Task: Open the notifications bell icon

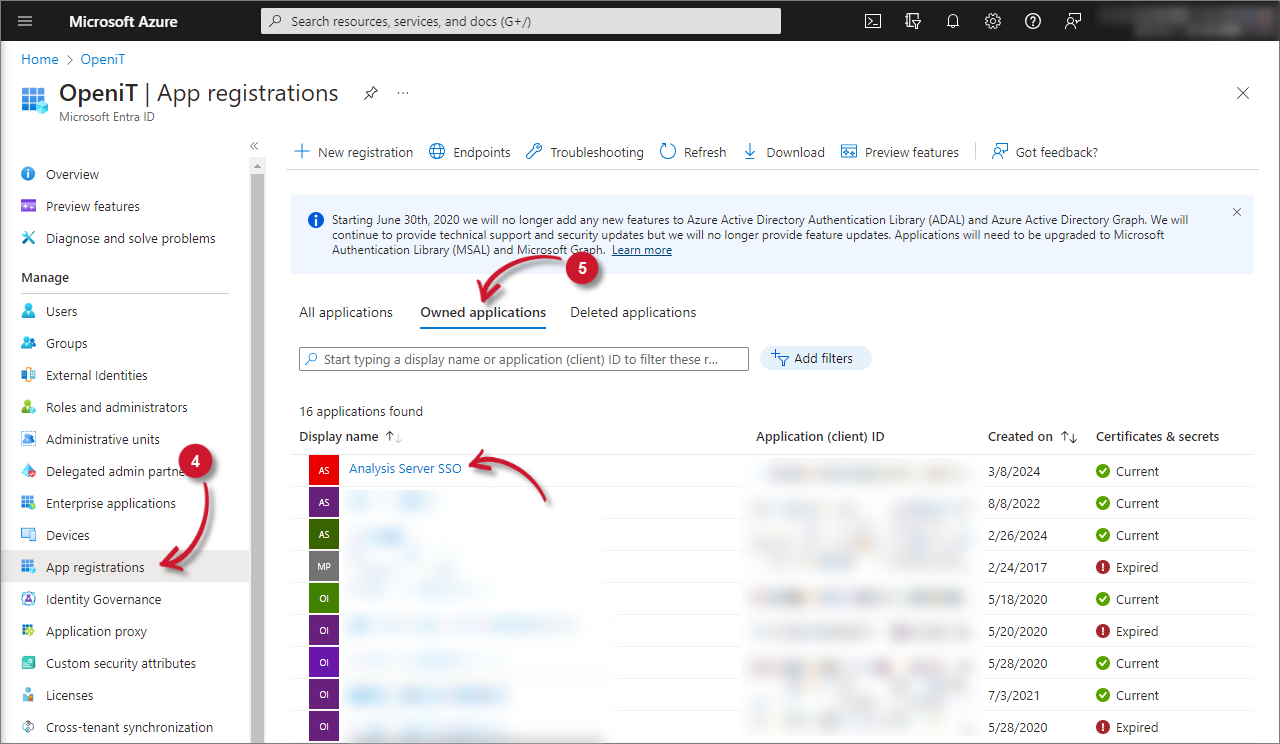Action: (953, 21)
